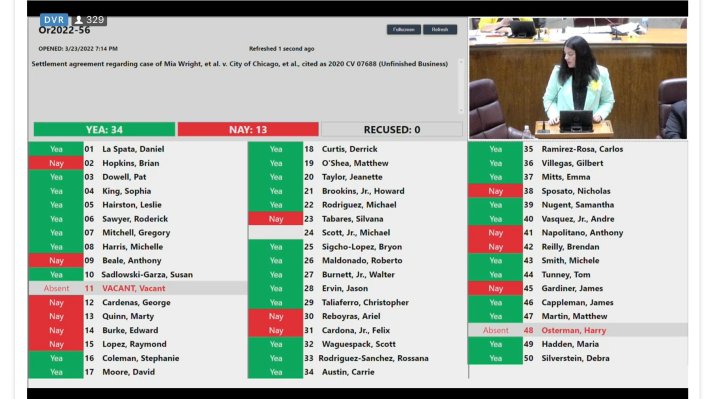Click the Fullscreen button
Screen dimensions: 710x399
[403, 29]
